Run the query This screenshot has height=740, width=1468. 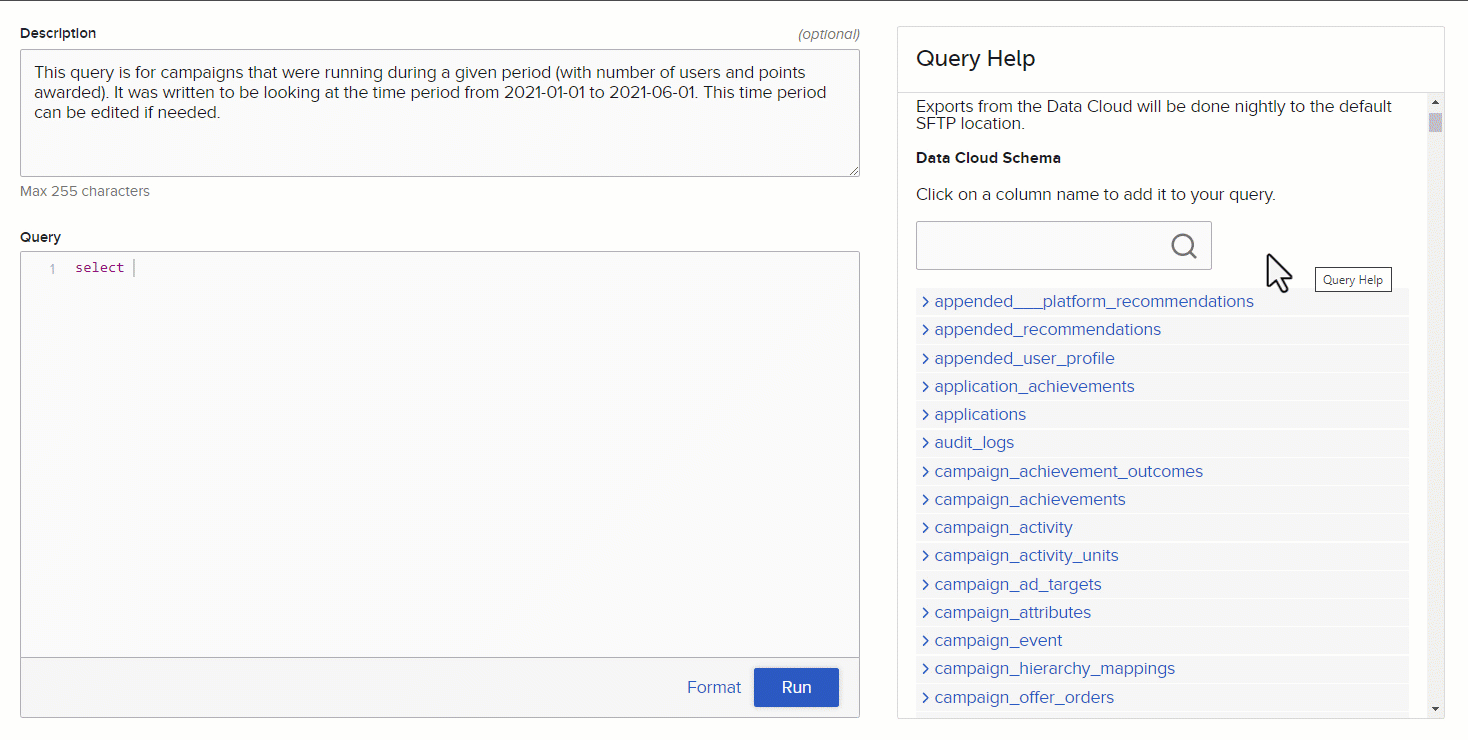click(x=796, y=687)
